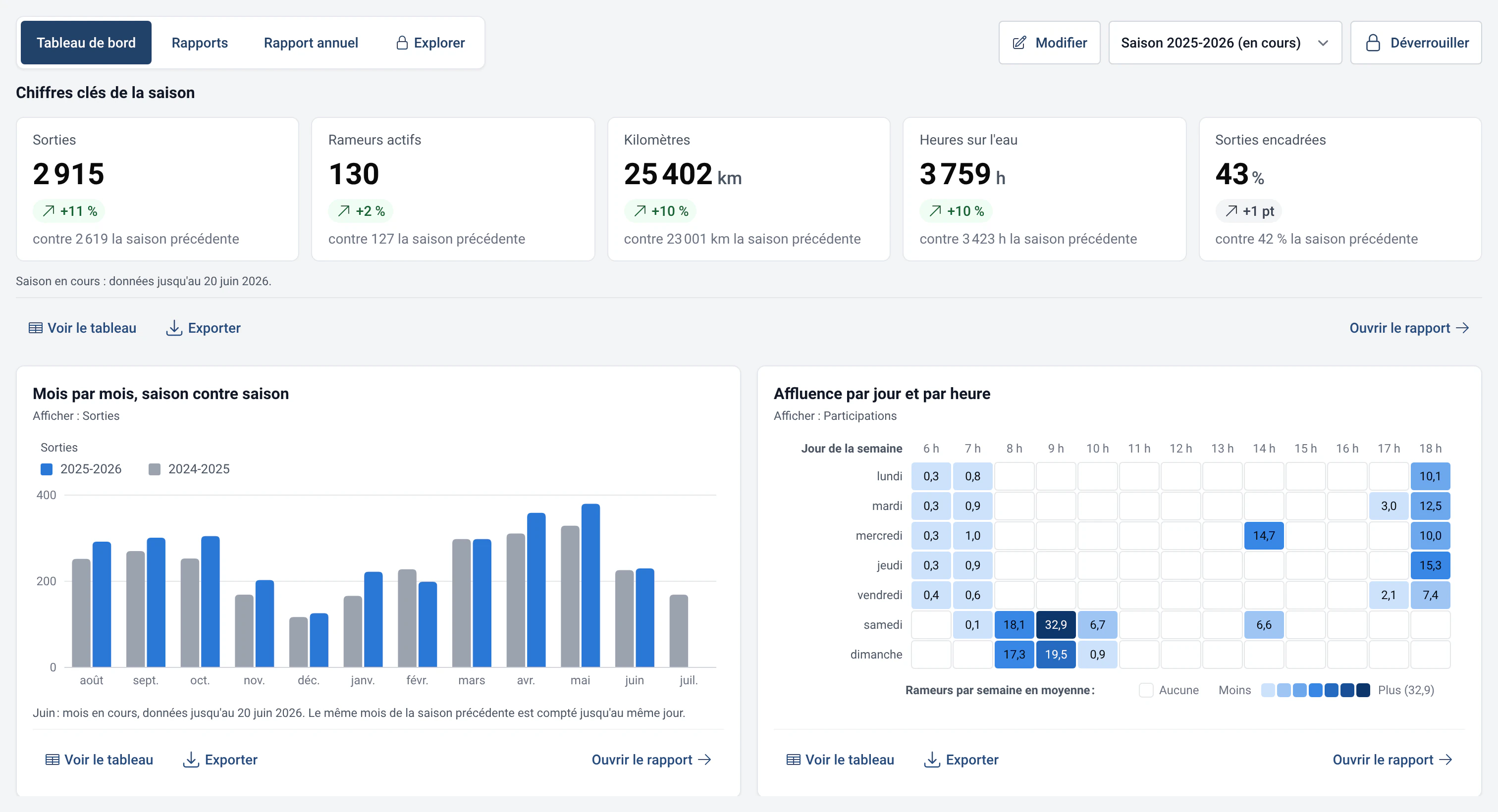Open the key figures report link
Image resolution: width=1498 pixels, height=812 pixels.
pos(1410,328)
